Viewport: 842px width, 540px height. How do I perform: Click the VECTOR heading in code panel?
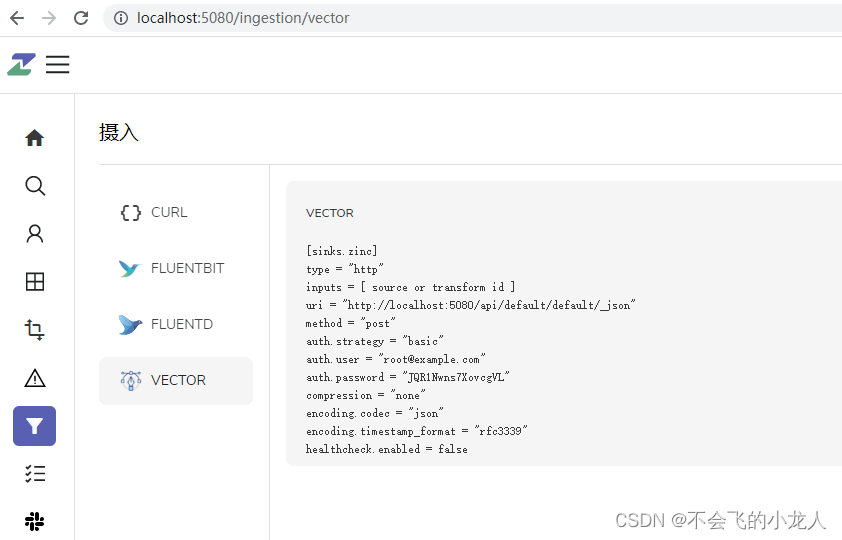pyautogui.click(x=330, y=213)
